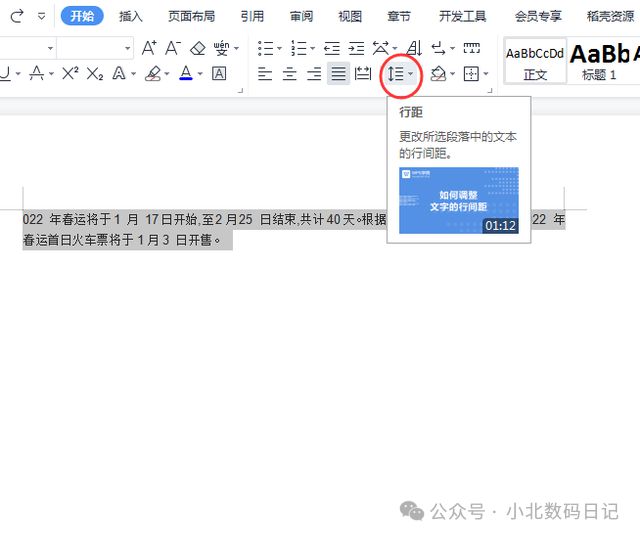The image size is (640, 538).
Task: Toggle justify alignment
Action: (338, 73)
